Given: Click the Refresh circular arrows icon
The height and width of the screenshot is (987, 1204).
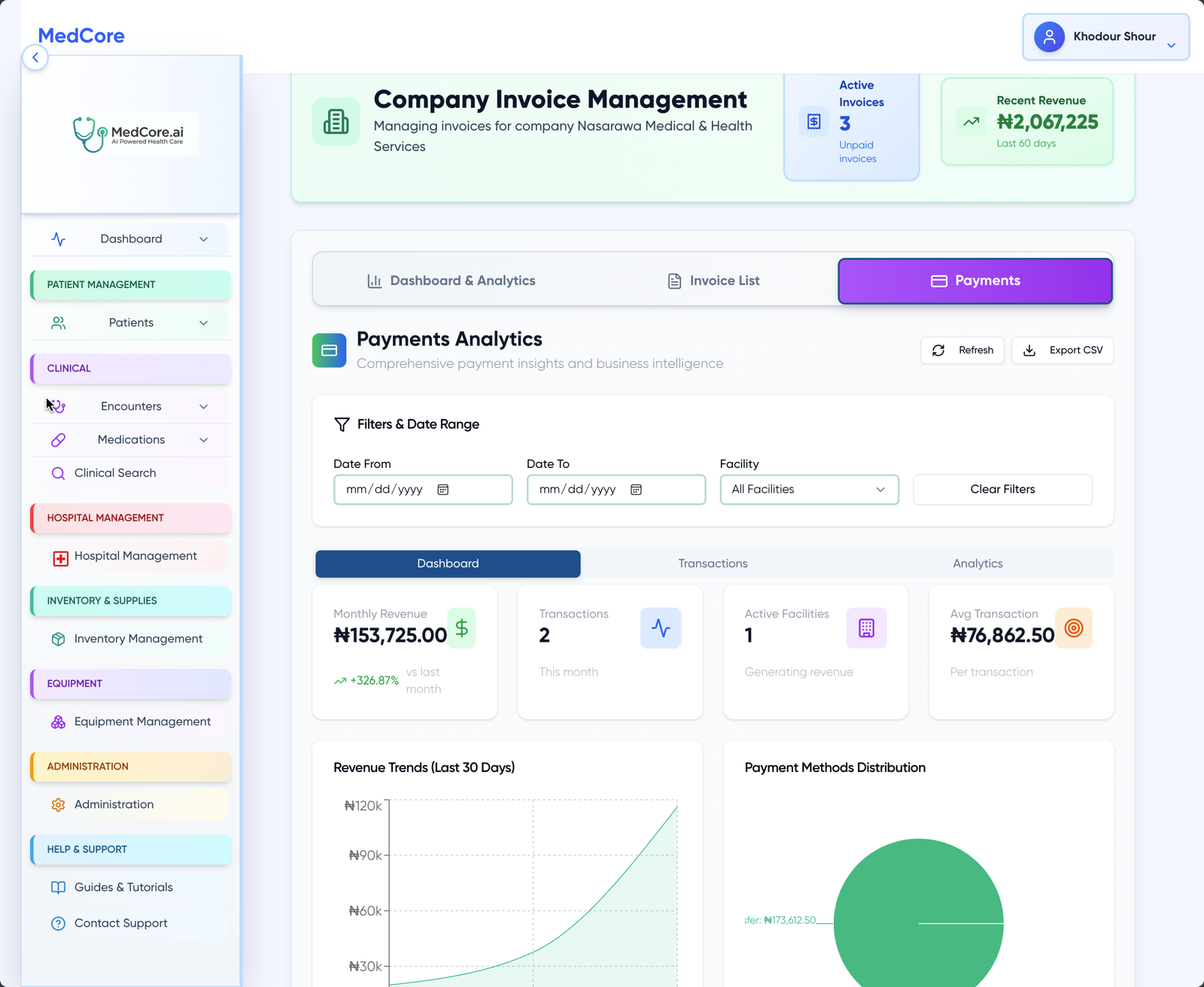Looking at the screenshot, I should [x=938, y=350].
